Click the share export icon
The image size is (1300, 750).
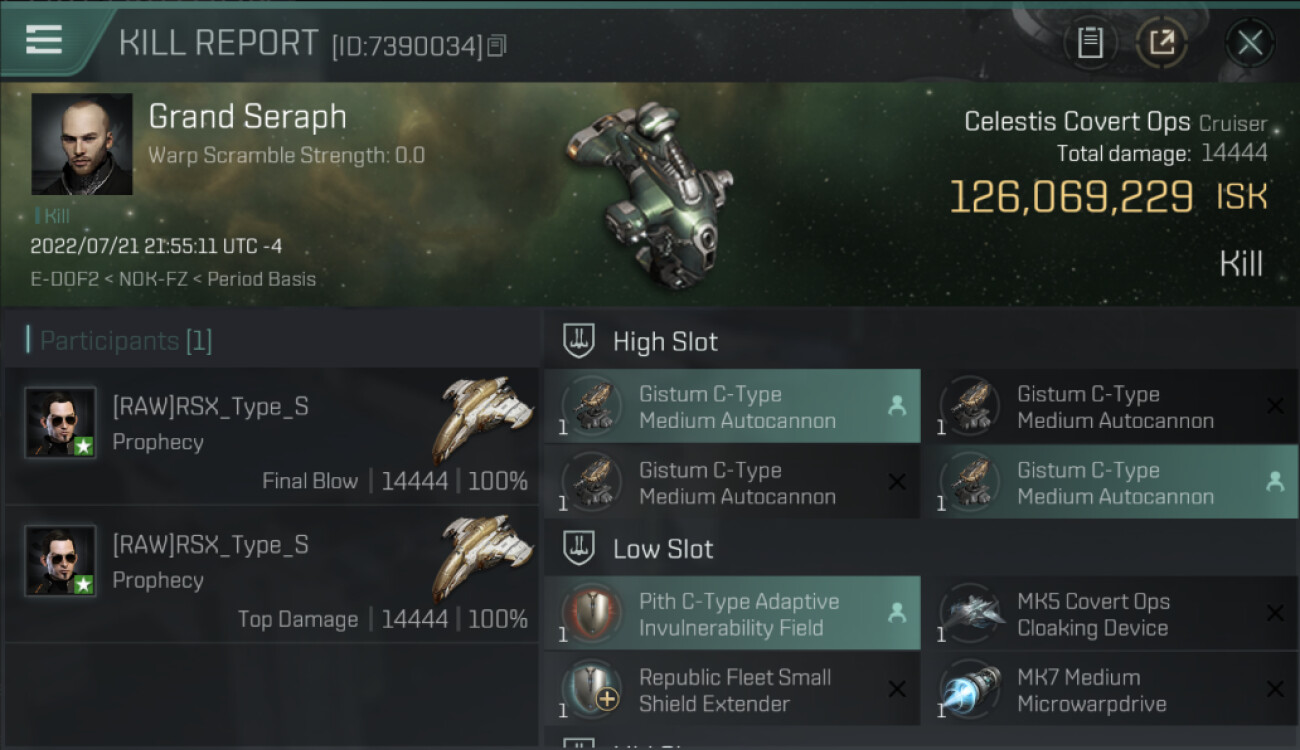[x=1161, y=43]
